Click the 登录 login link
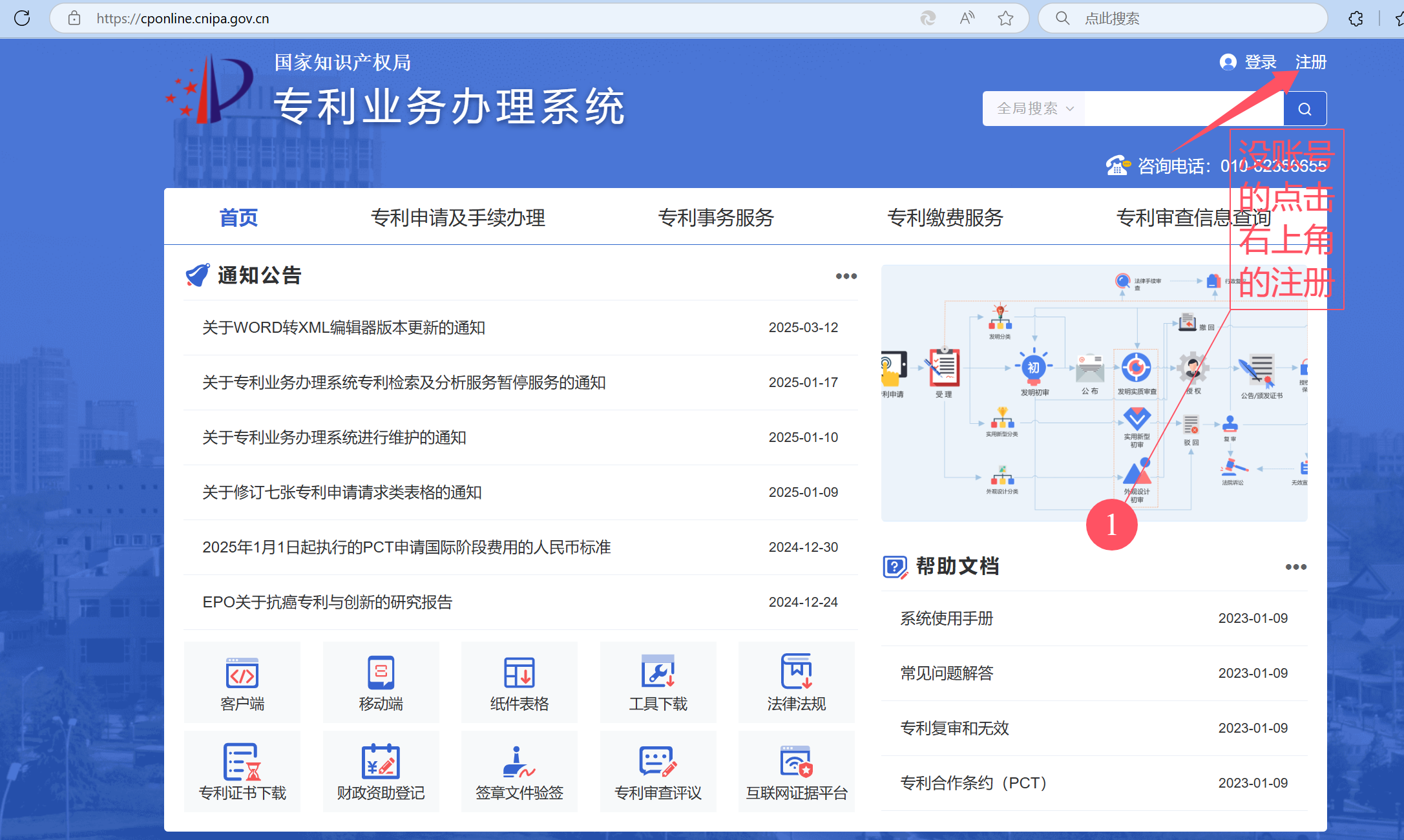This screenshot has width=1404, height=840. pos(1260,62)
